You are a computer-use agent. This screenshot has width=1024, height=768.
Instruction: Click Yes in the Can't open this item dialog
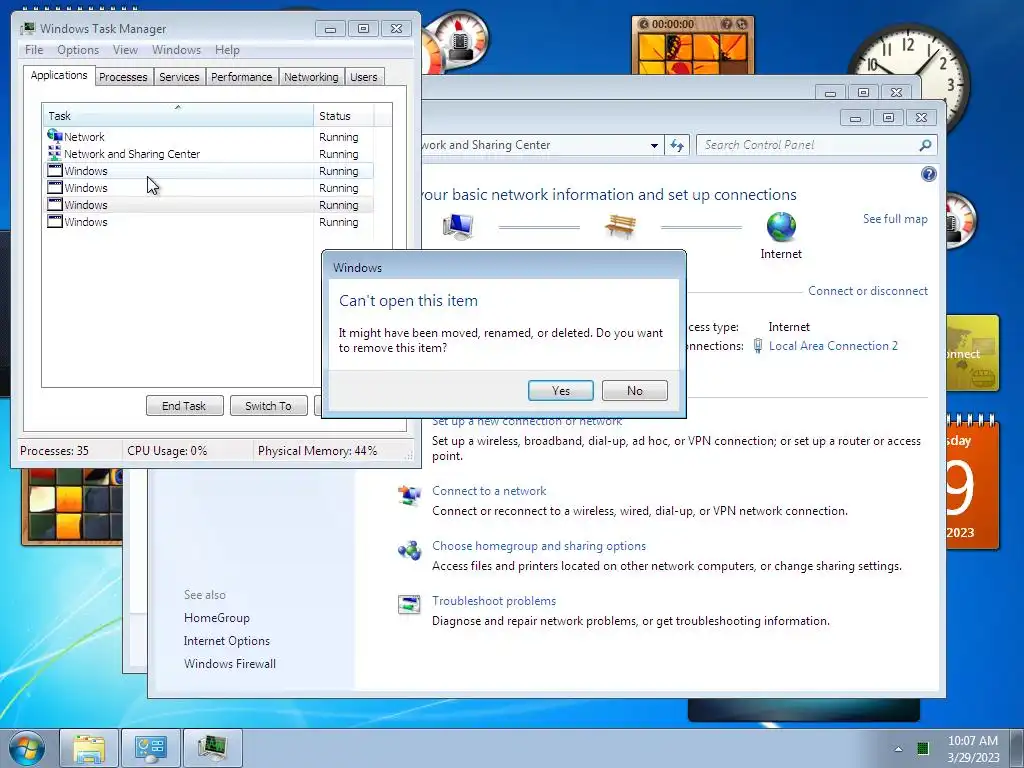(560, 391)
